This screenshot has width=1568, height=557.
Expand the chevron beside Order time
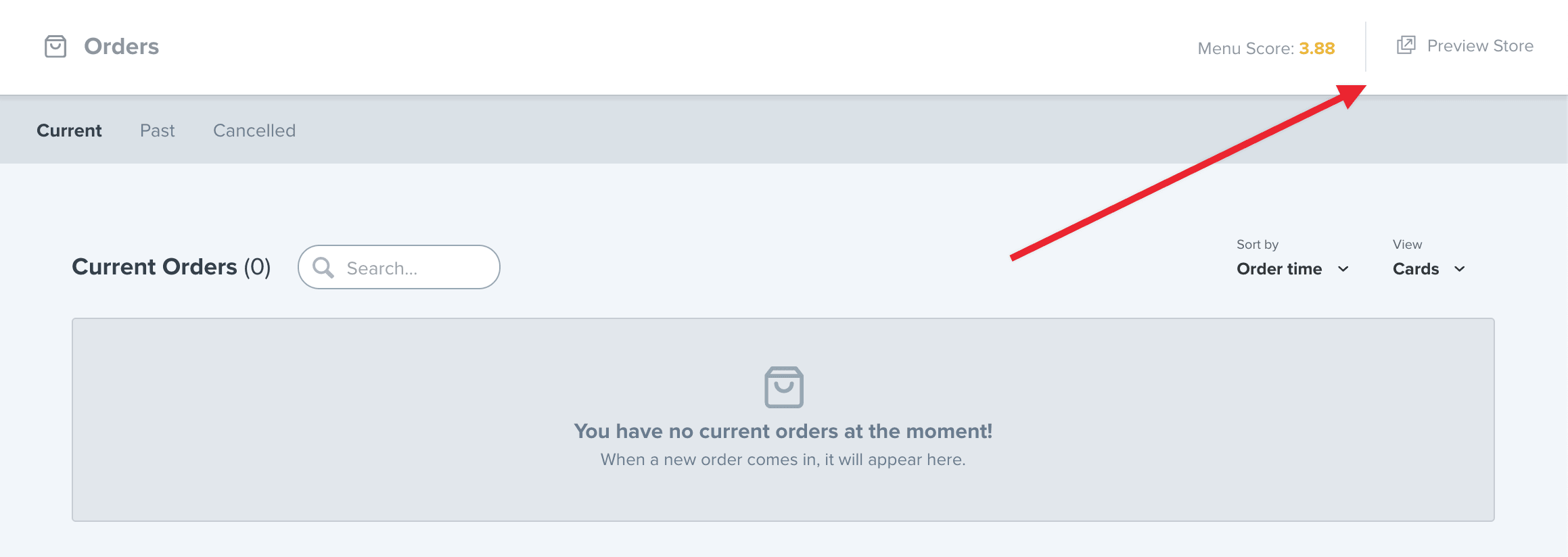click(1343, 269)
